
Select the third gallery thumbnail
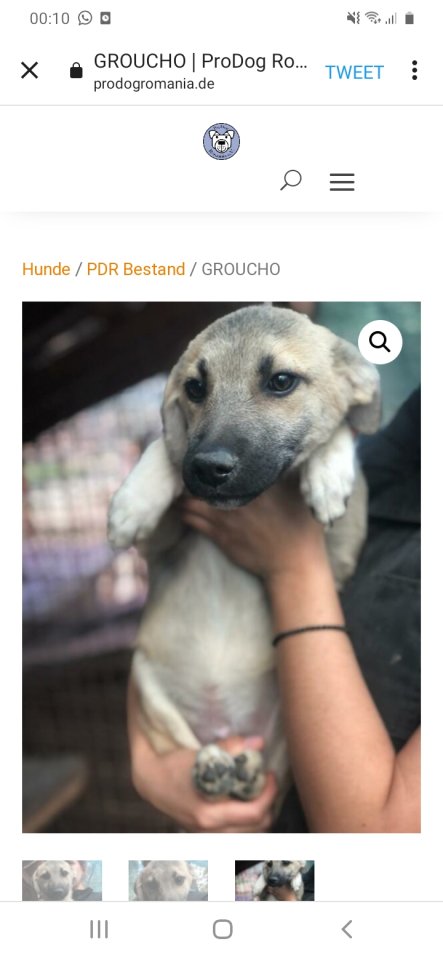(x=275, y=880)
